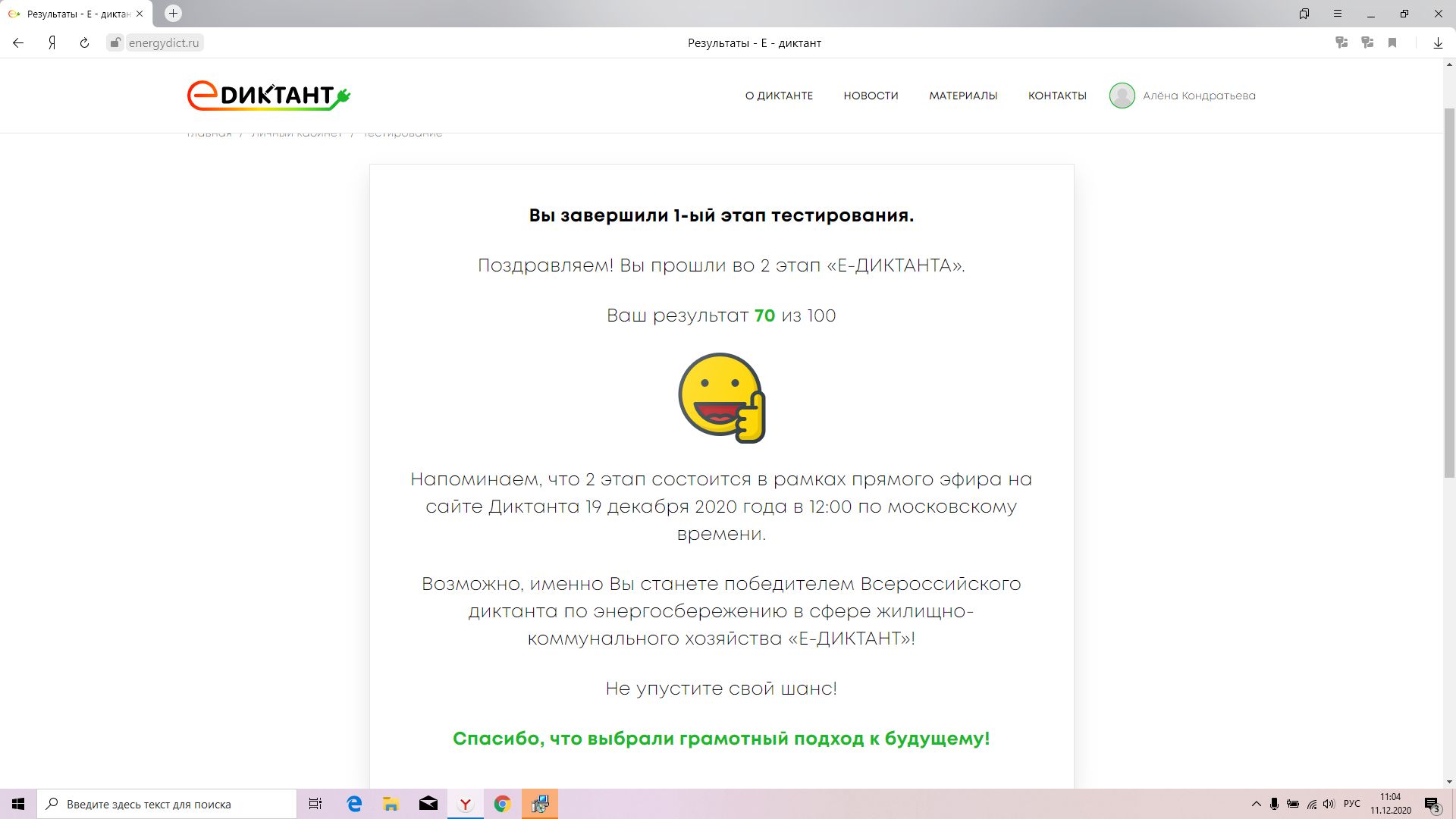
Task: Click the Е-Диктант site logo
Action: (268, 96)
